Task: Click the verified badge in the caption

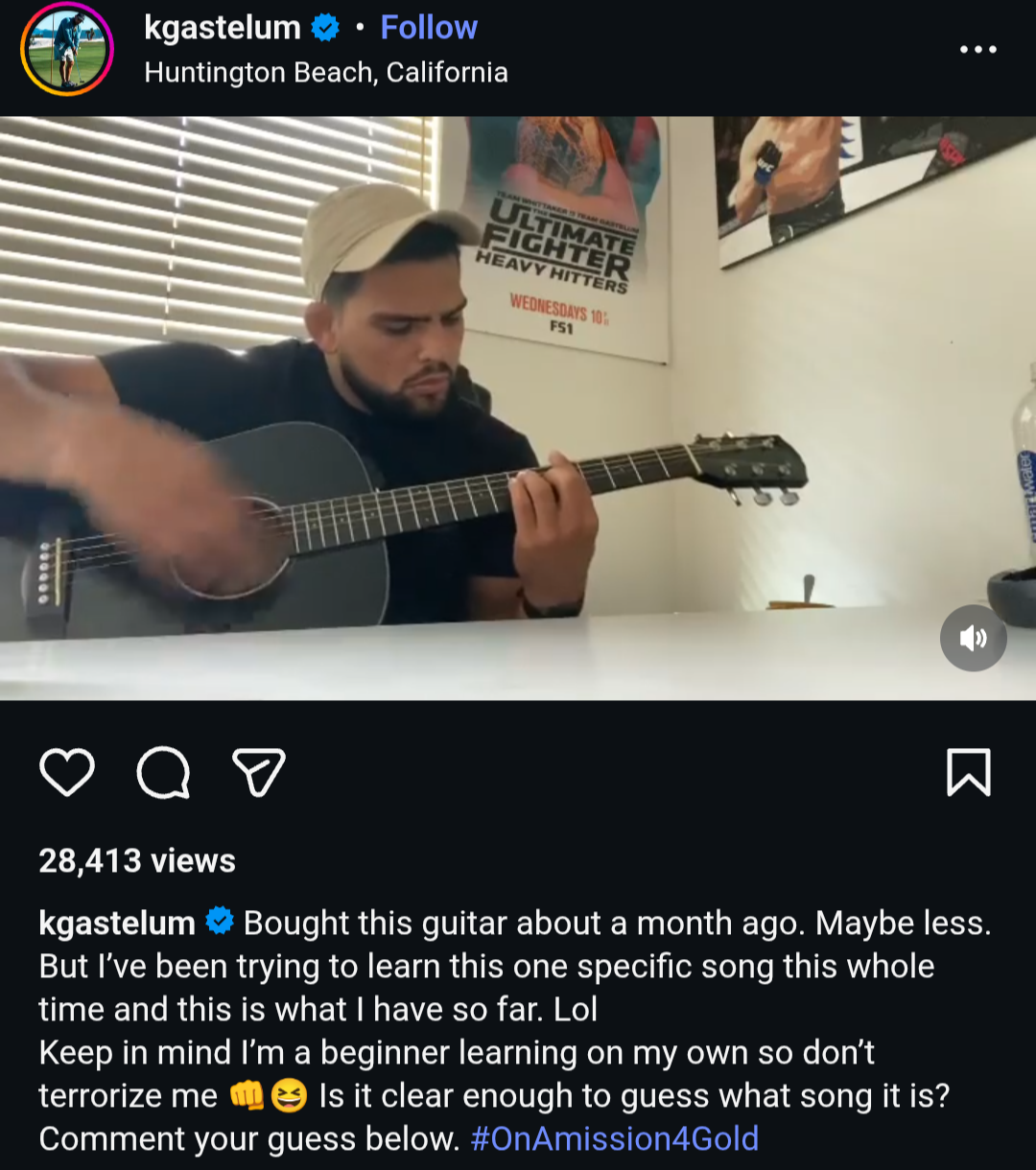Action: [x=220, y=922]
